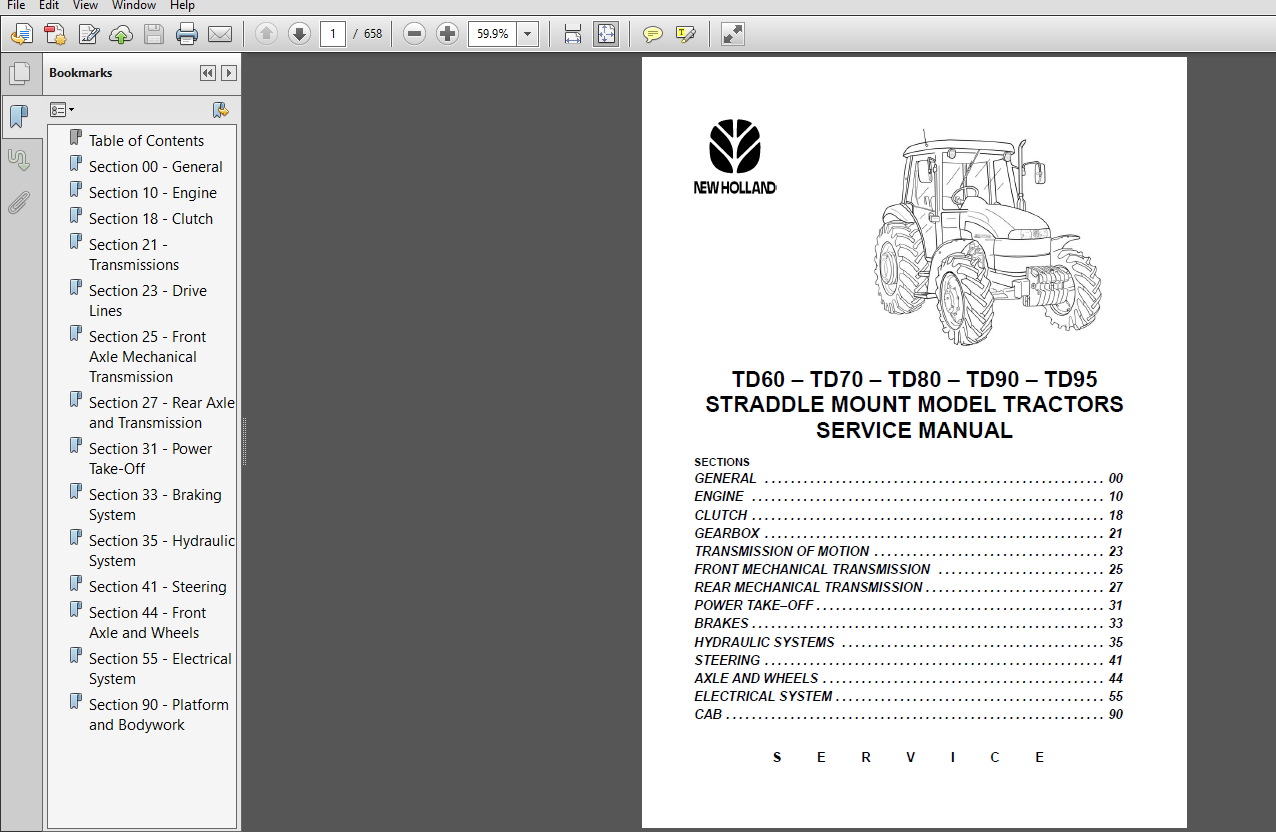1276x832 pixels.
Task: Select Section 33 - Braking System bookmark
Action: [155, 505]
